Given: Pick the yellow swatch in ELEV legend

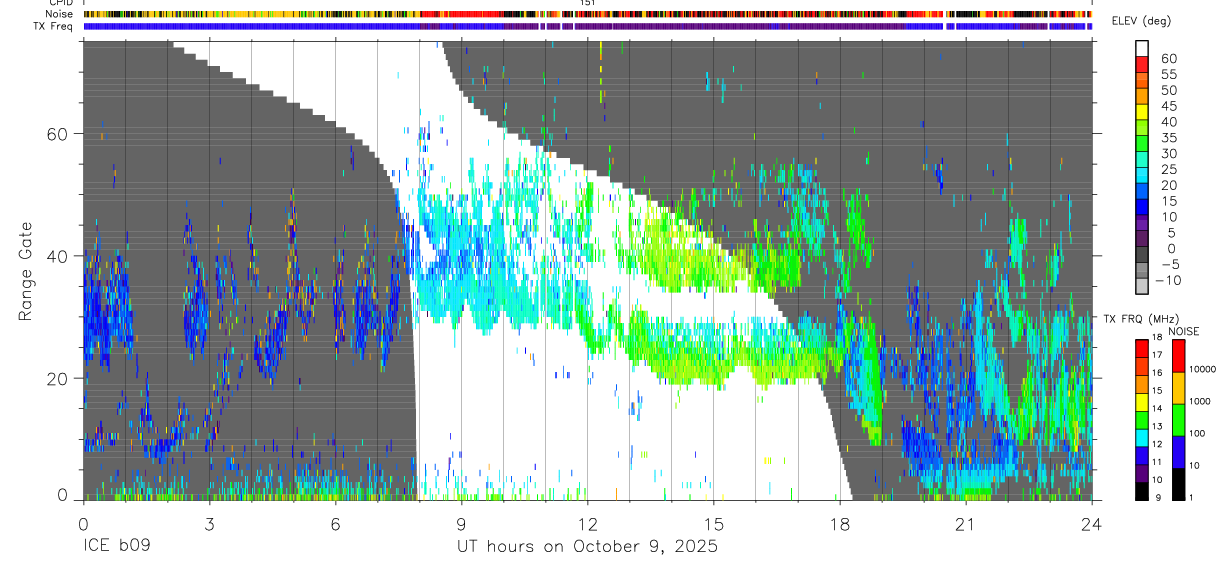Looking at the screenshot, I should [x=1142, y=112].
